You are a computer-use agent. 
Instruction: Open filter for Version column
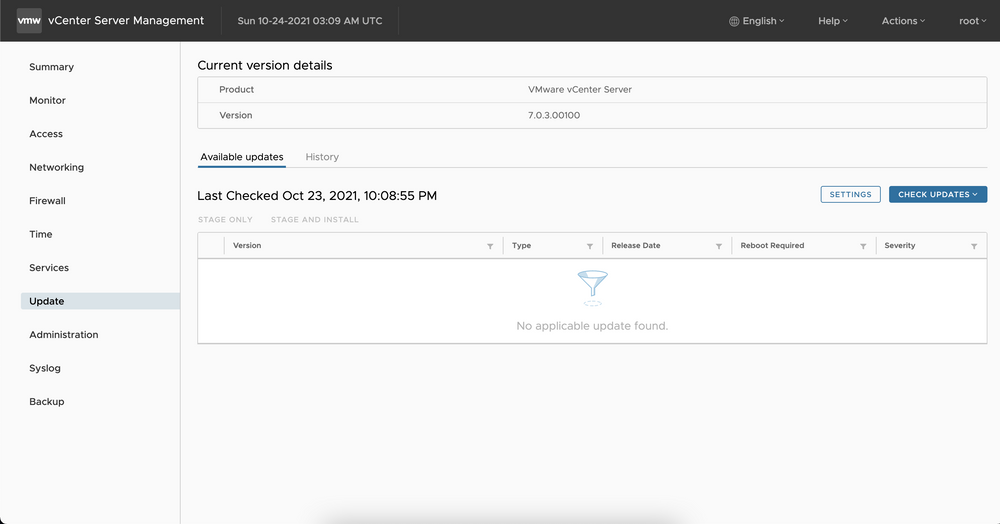point(490,246)
